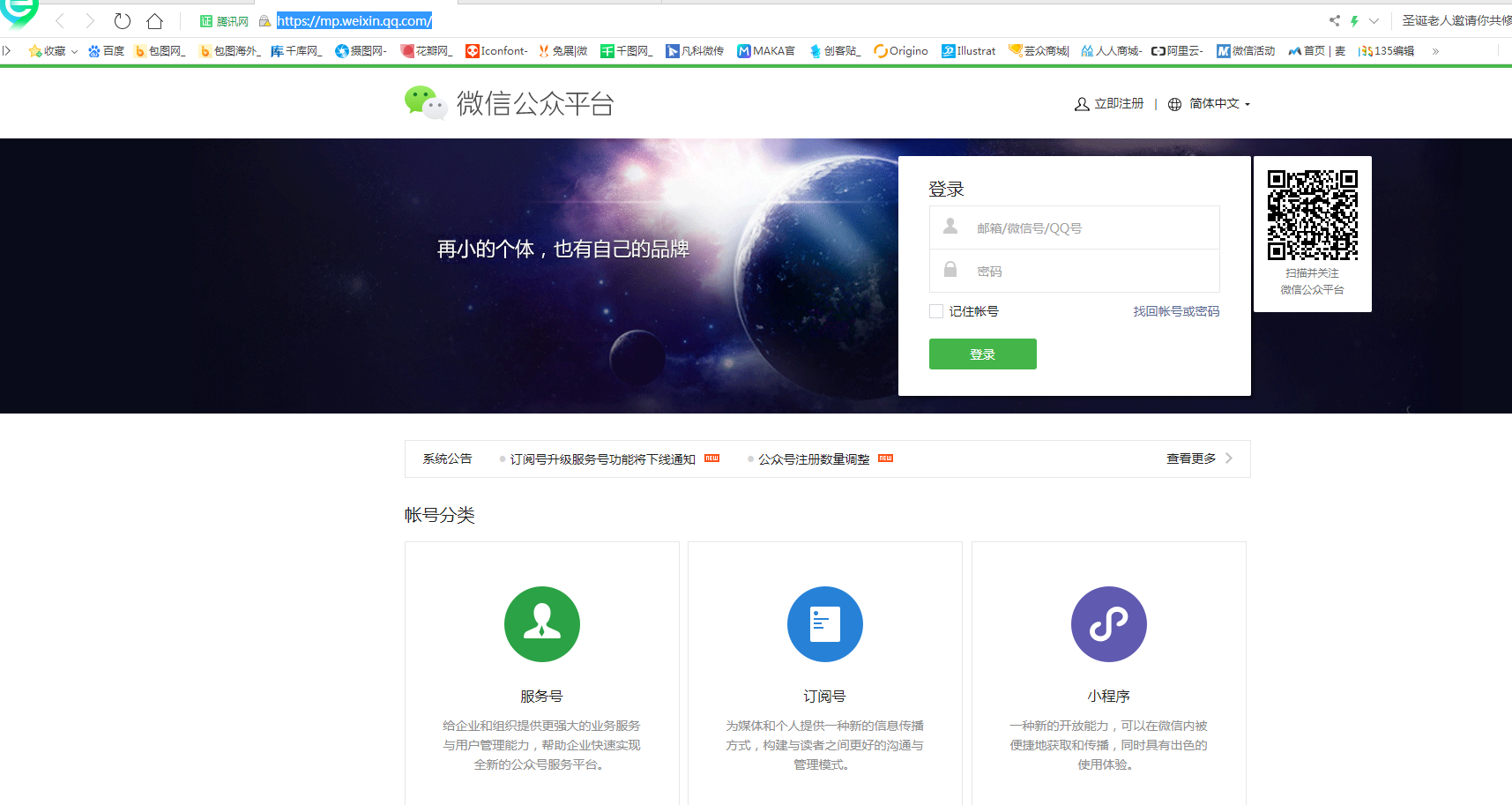Image resolution: width=1512 pixels, height=805 pixels.
Task: Open the 人人商城 bookmark
Action: click(x=1111, y=51)
